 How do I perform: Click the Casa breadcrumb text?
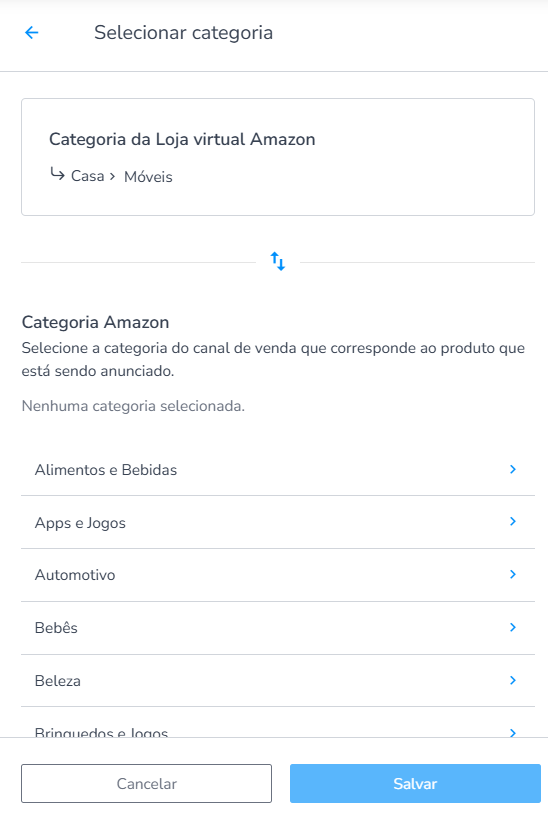(x=88, y=176)
